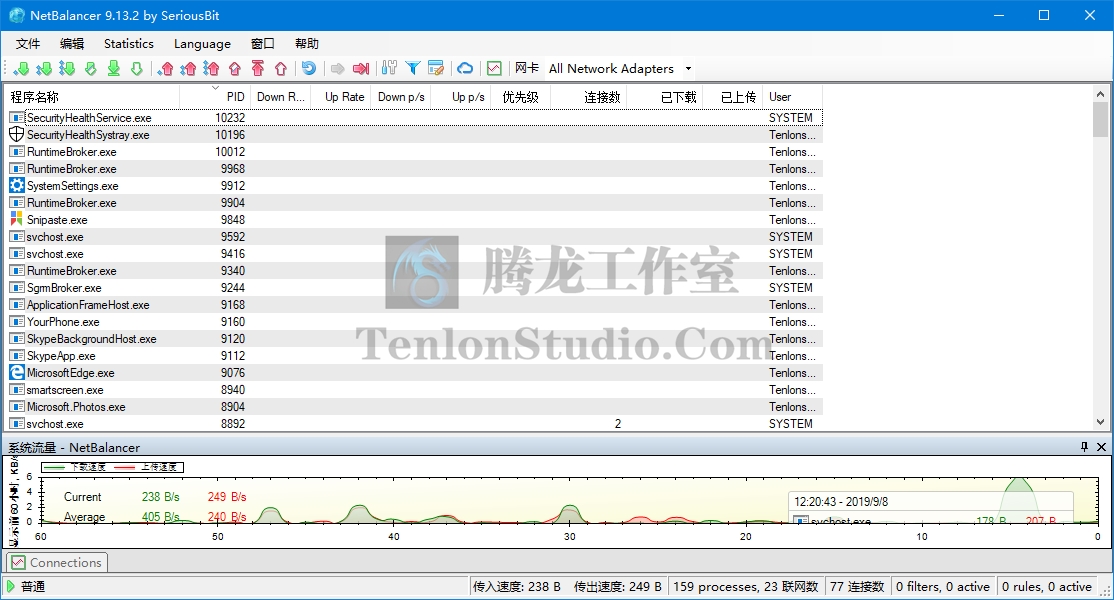Sort by PID column header
1114x600 pixels.
213,97
